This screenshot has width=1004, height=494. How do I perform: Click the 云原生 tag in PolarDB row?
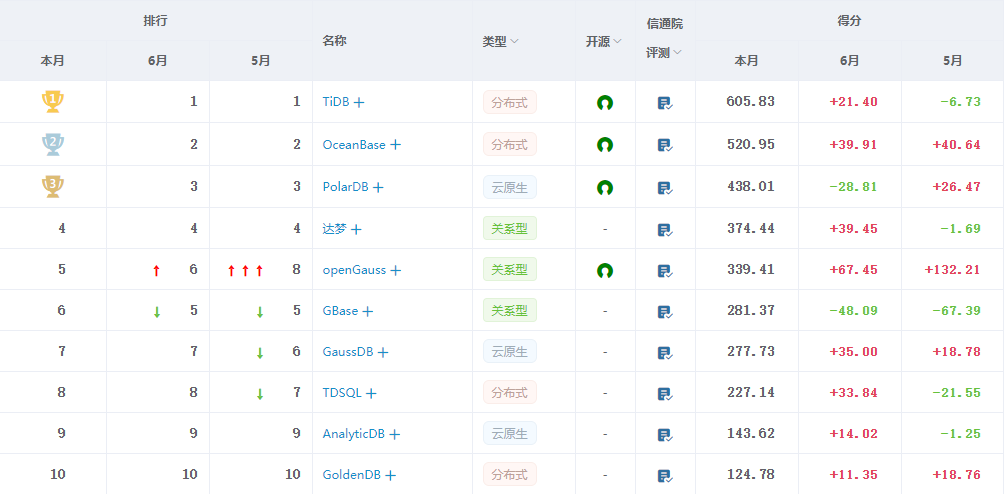point(510,187)
